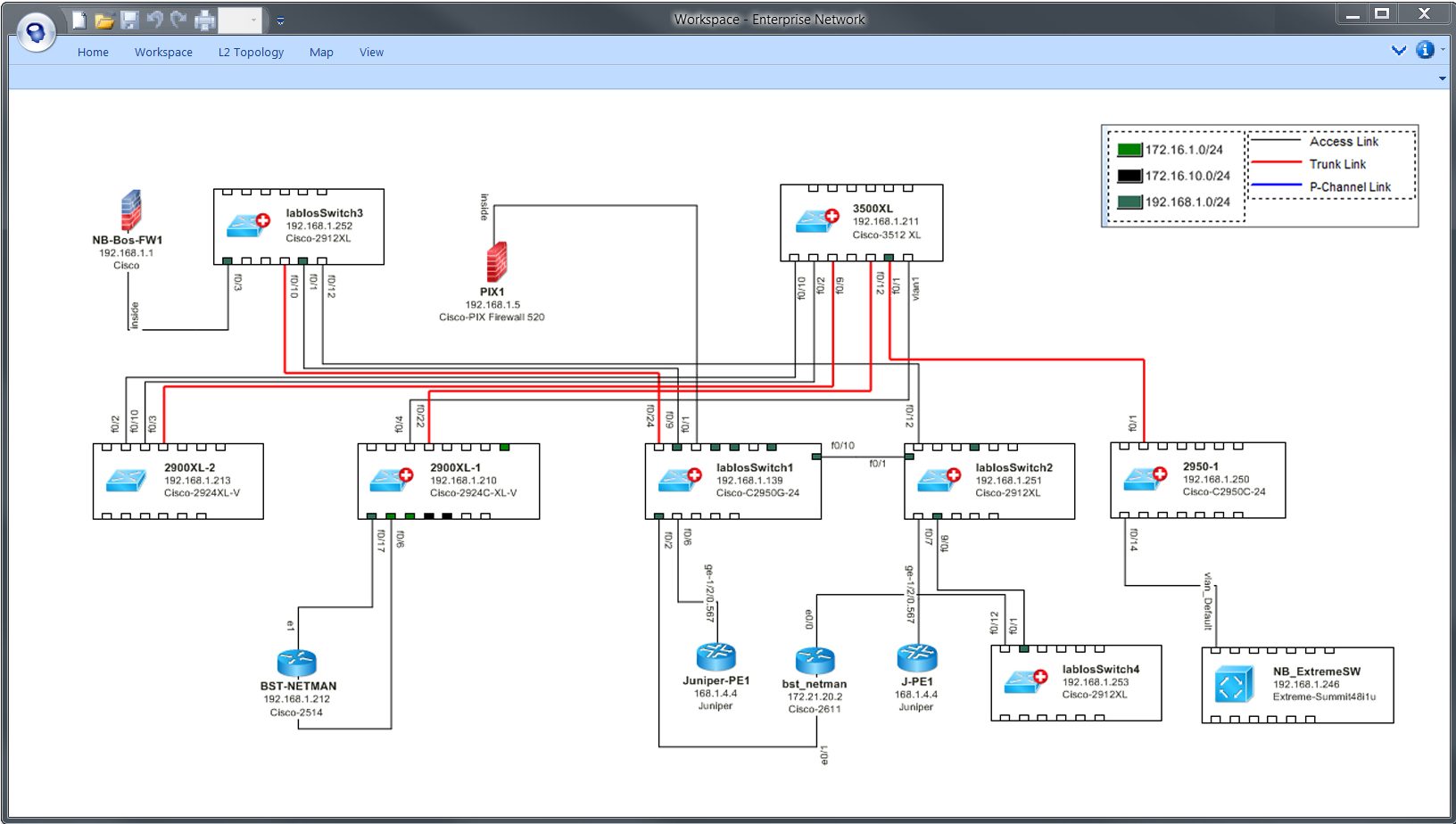
Task: Click the black 172.16.10.0/24 legend swatch
Action: 1129,176
